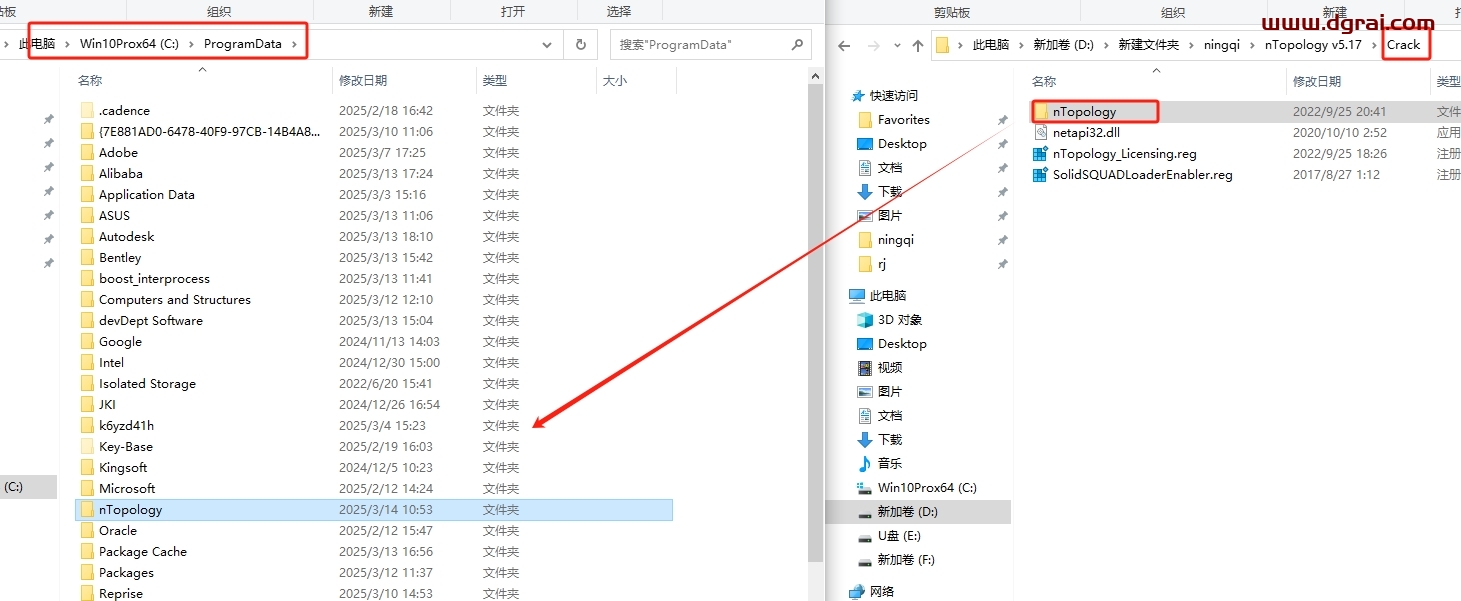Unpin 图片 from Quick Access
Screen dimensions: 1461x601
pos(1002,216)
